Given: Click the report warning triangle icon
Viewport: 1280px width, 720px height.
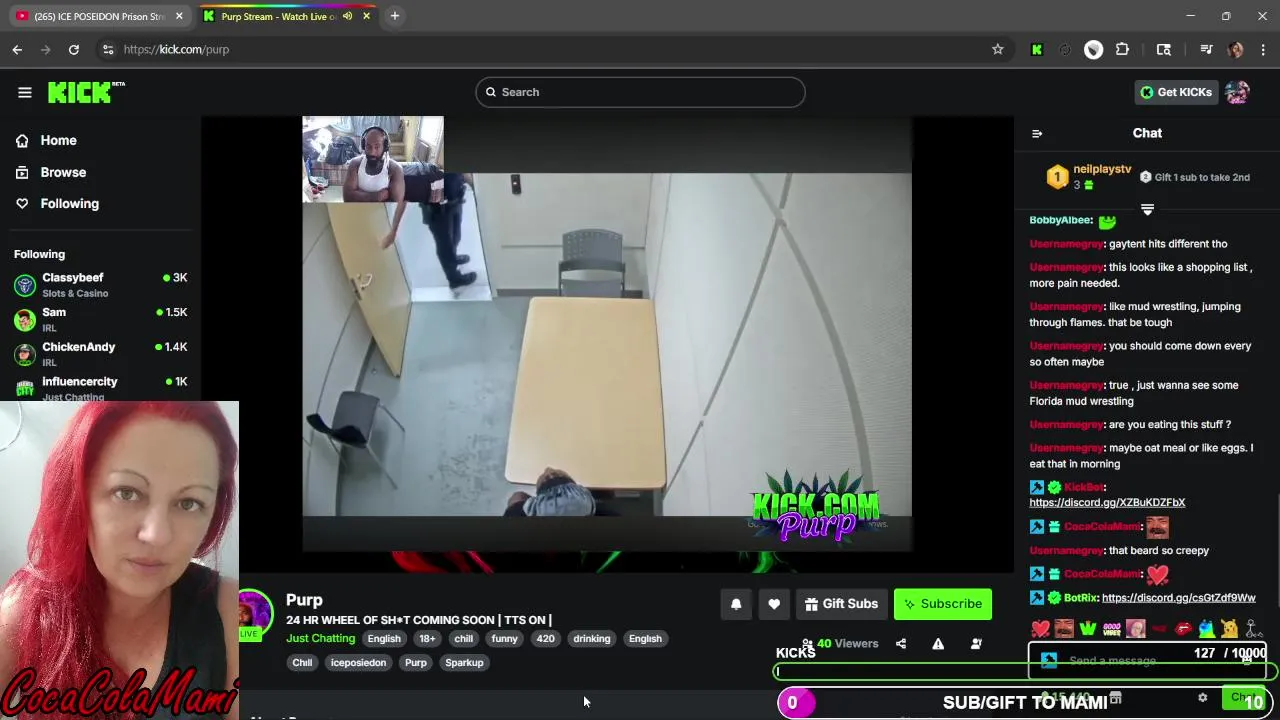Looking at the screenshot, I should pos(938,644).
